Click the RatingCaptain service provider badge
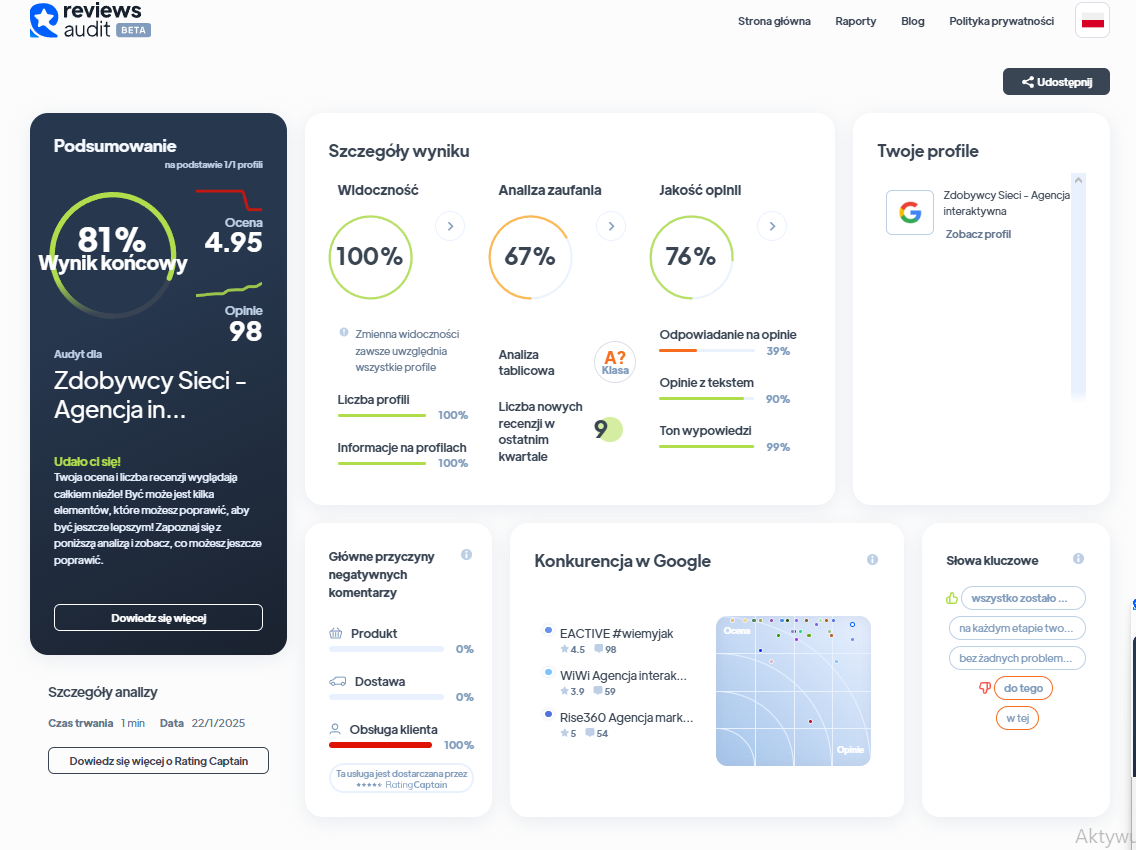This screenshot has height=850, width=1136. (401, 778)
